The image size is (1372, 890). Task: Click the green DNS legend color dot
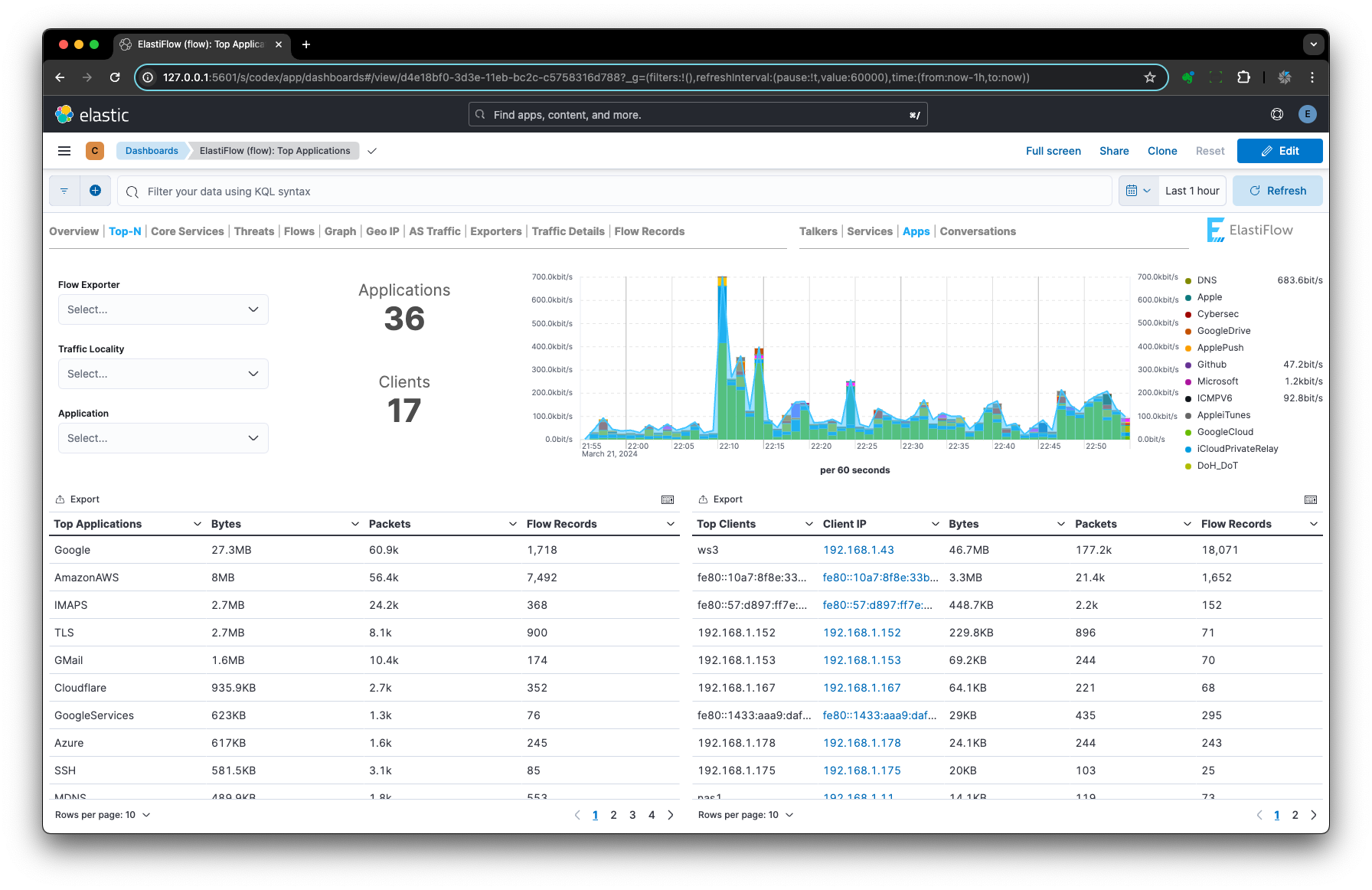pos(1188,281)
